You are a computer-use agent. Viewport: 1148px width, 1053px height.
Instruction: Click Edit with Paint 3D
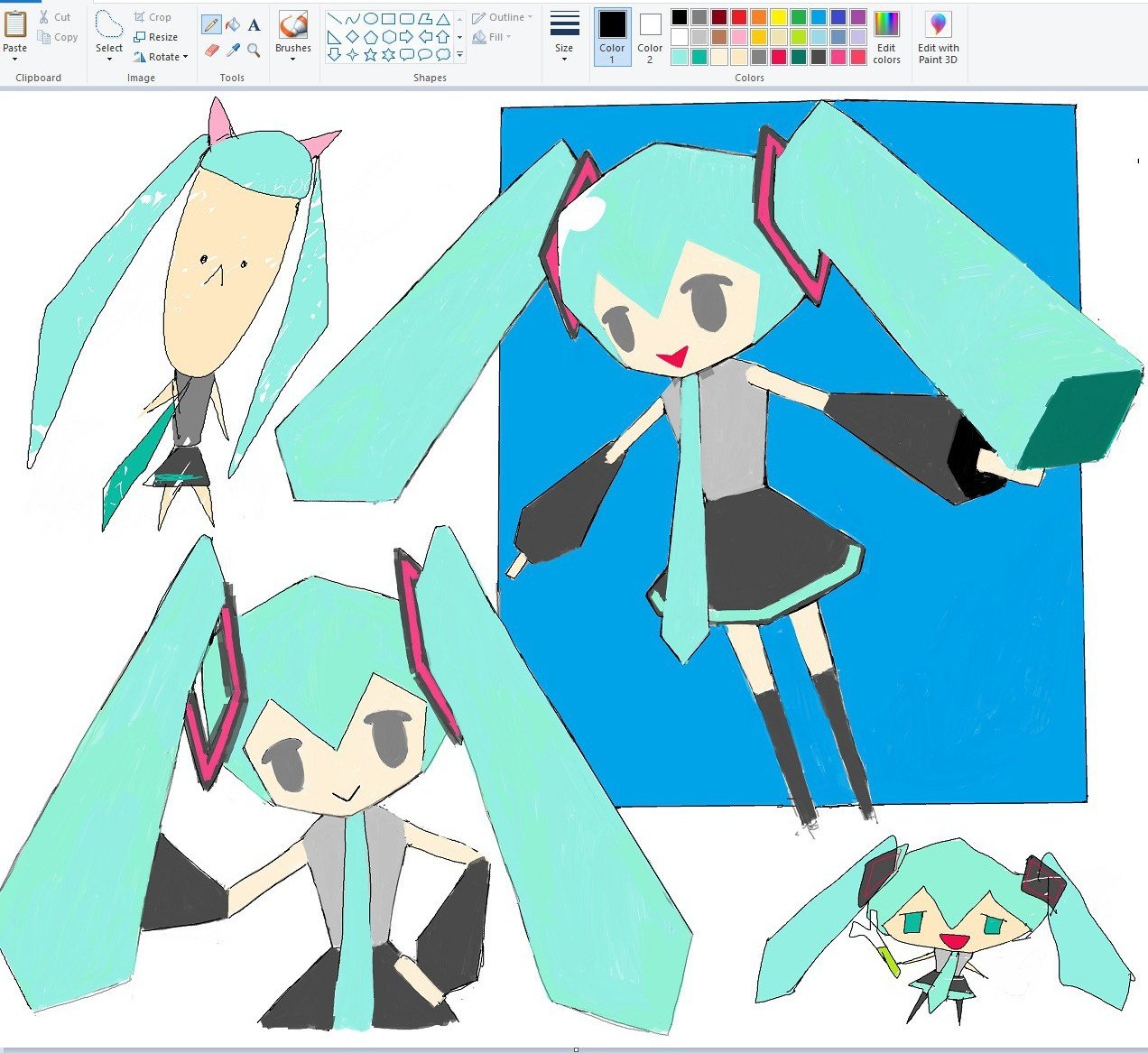(938, 37)
